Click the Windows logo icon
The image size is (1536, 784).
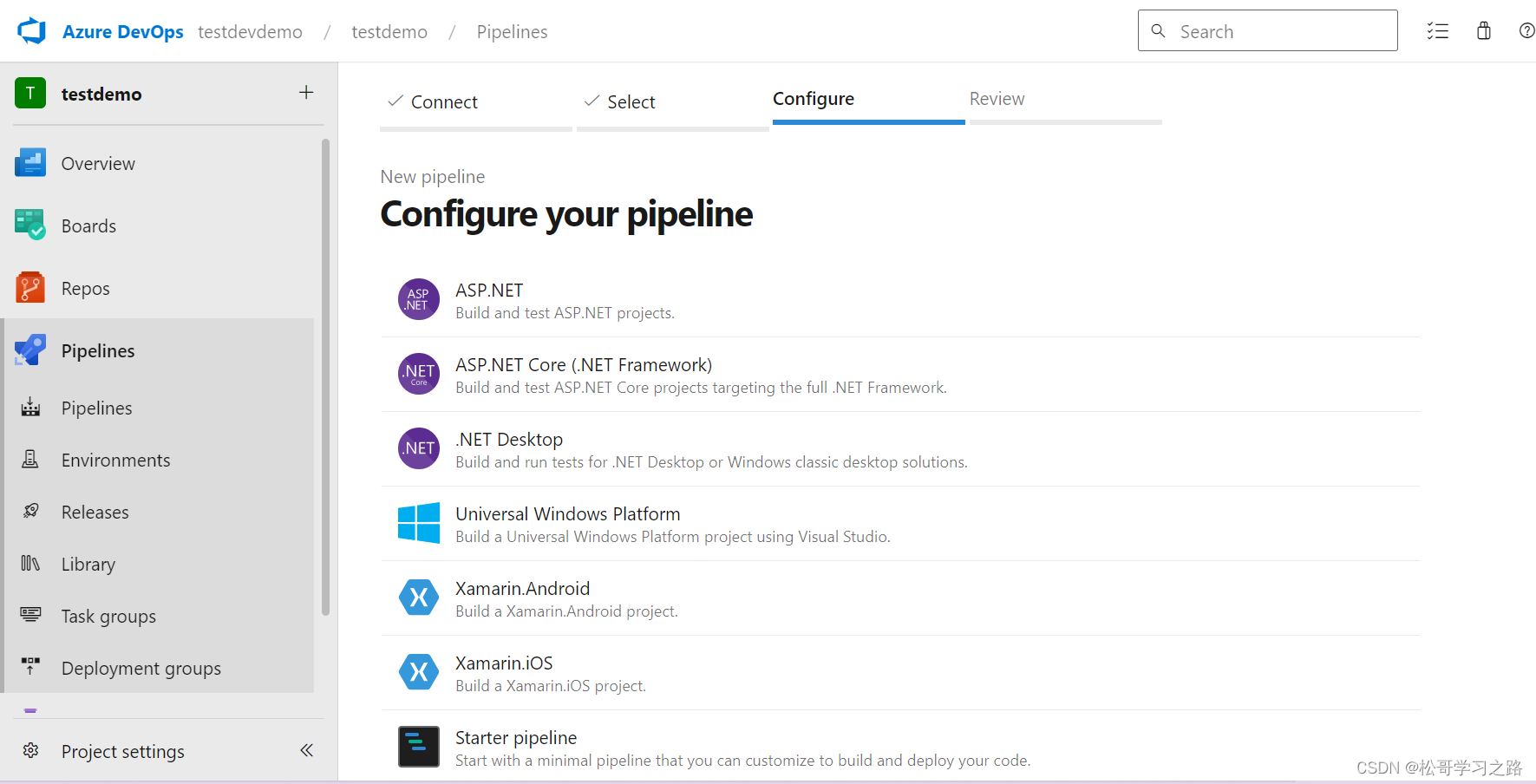point(419,523)
